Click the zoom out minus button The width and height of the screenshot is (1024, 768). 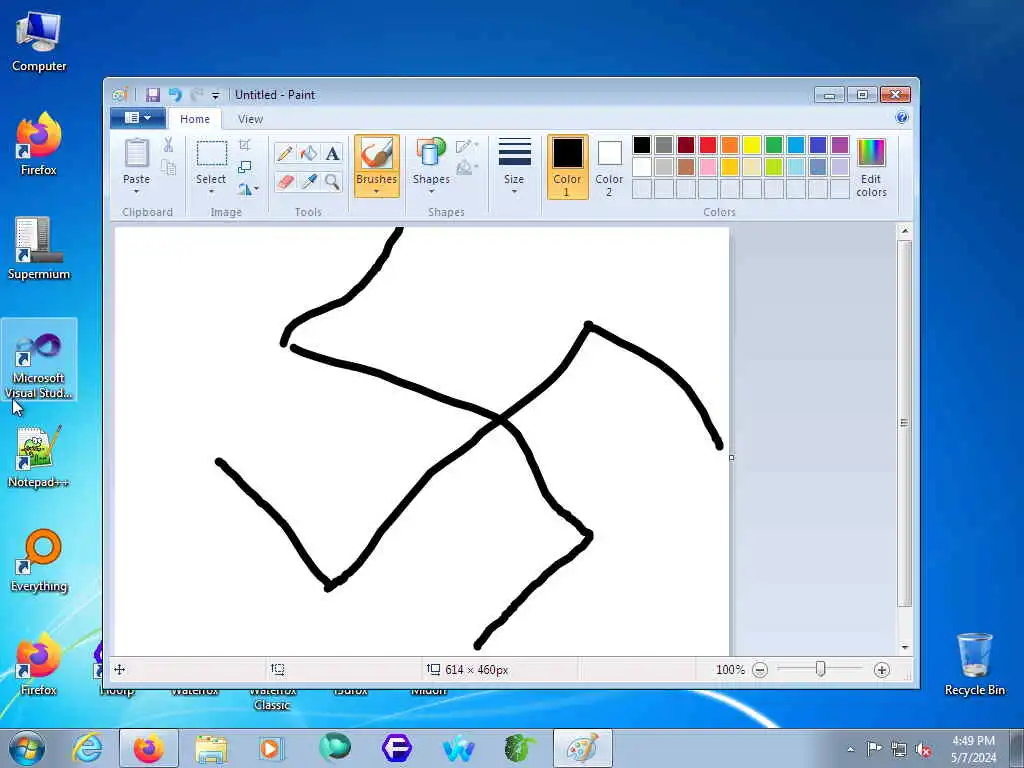point(760,670)
